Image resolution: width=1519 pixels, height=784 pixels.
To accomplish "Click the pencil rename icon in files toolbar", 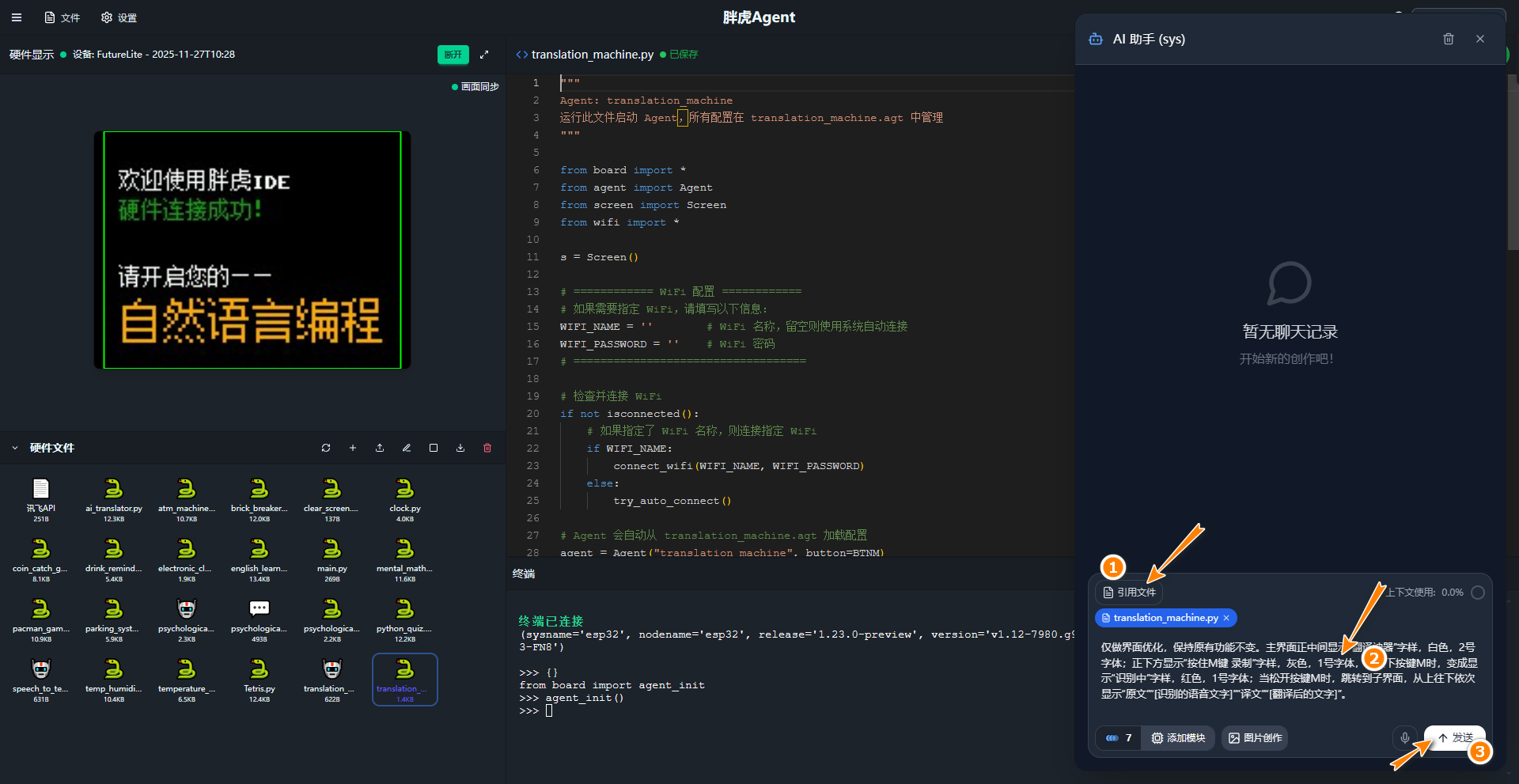I will (x=407, y=448).
